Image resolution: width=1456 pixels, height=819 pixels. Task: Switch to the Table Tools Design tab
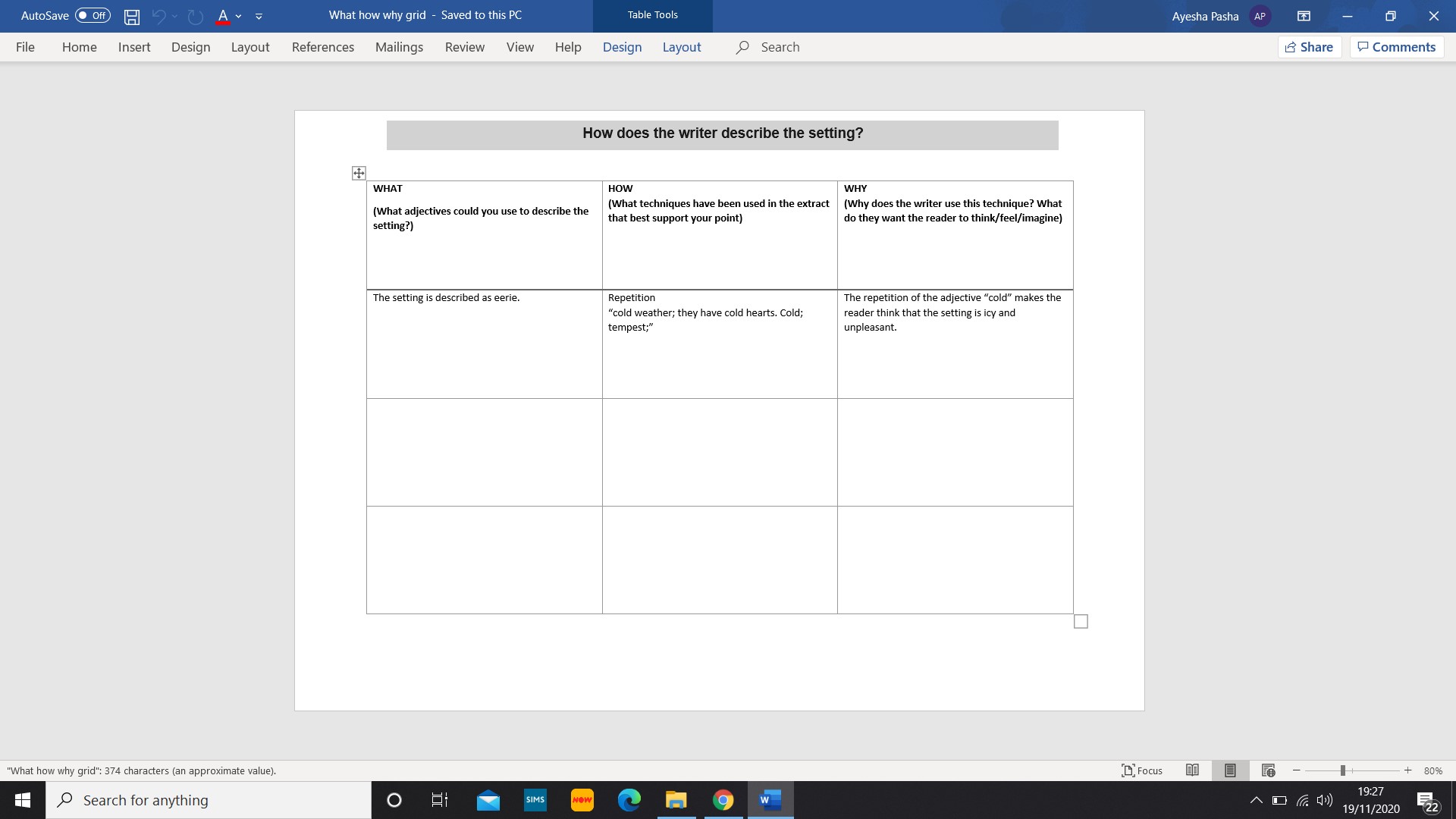click(622, 47)
